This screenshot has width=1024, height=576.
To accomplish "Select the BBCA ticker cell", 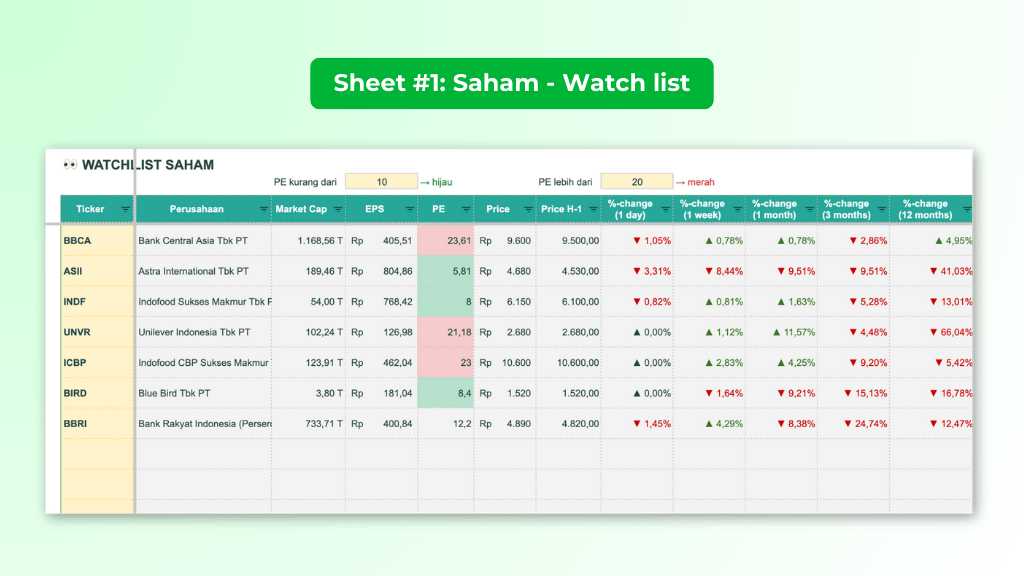I will point(80,240).
